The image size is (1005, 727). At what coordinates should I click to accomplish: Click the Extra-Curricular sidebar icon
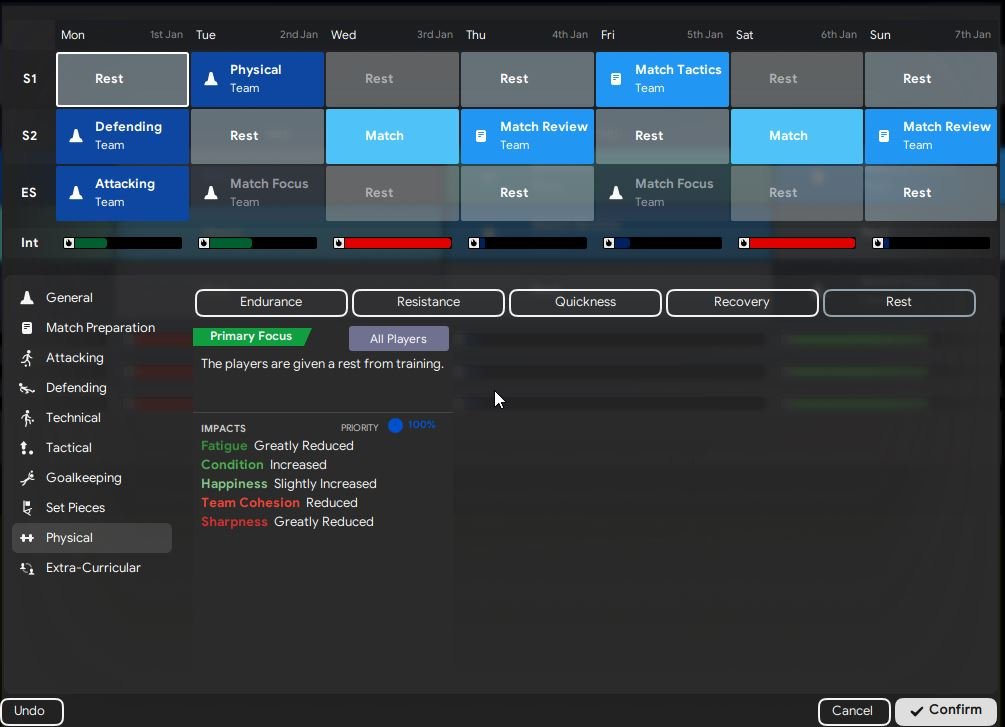point(27,568)
